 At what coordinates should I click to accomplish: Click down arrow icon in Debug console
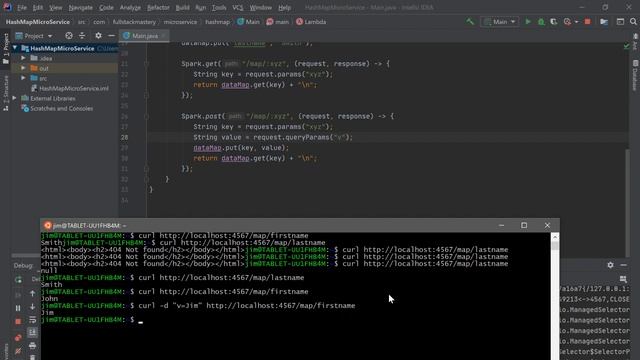33,307
